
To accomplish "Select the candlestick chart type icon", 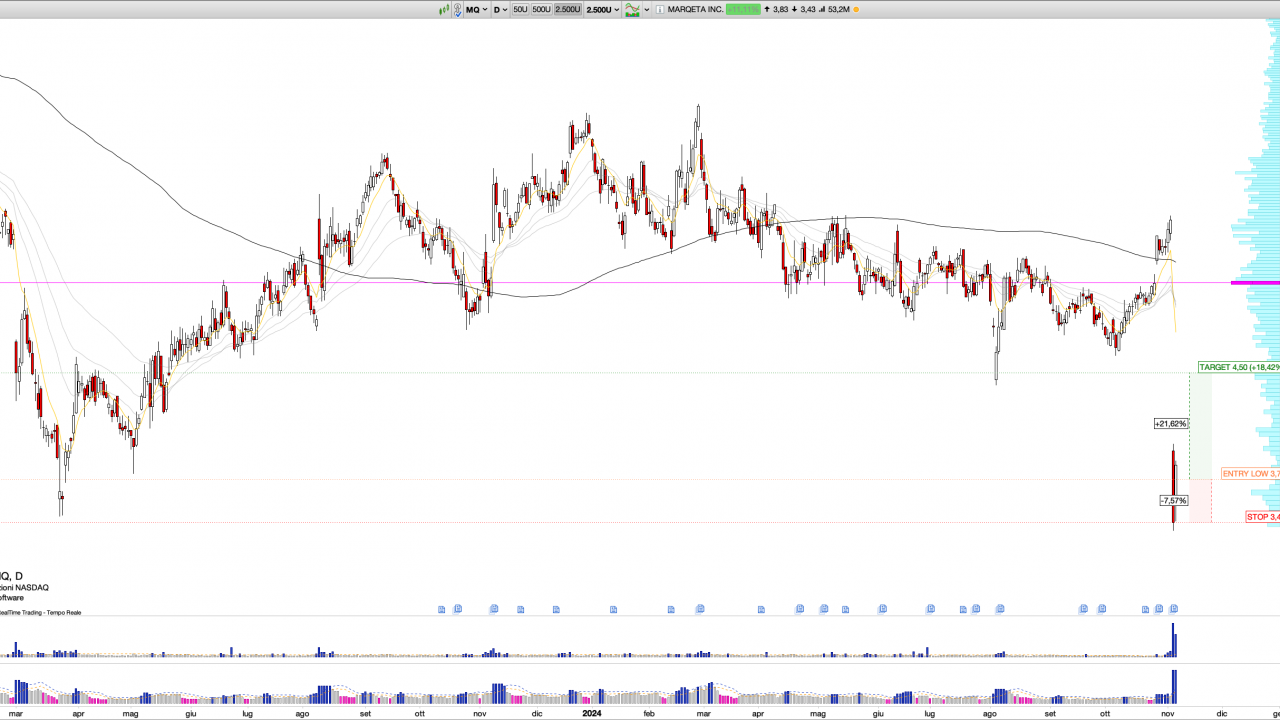I will point(444,10).
